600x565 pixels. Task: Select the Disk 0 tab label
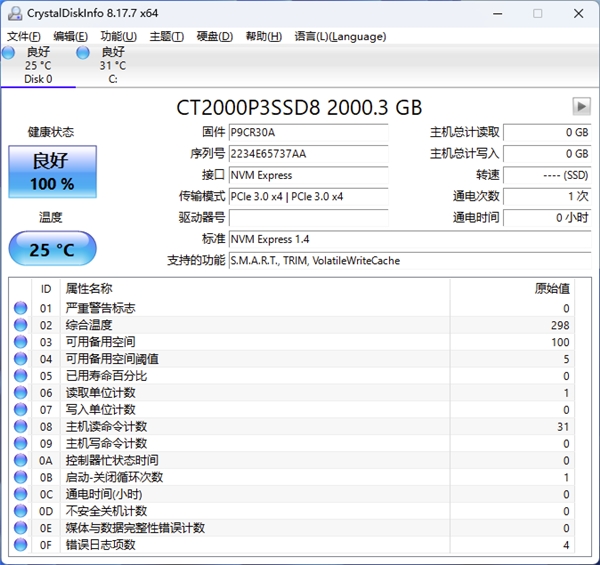[x=38, y=79]
